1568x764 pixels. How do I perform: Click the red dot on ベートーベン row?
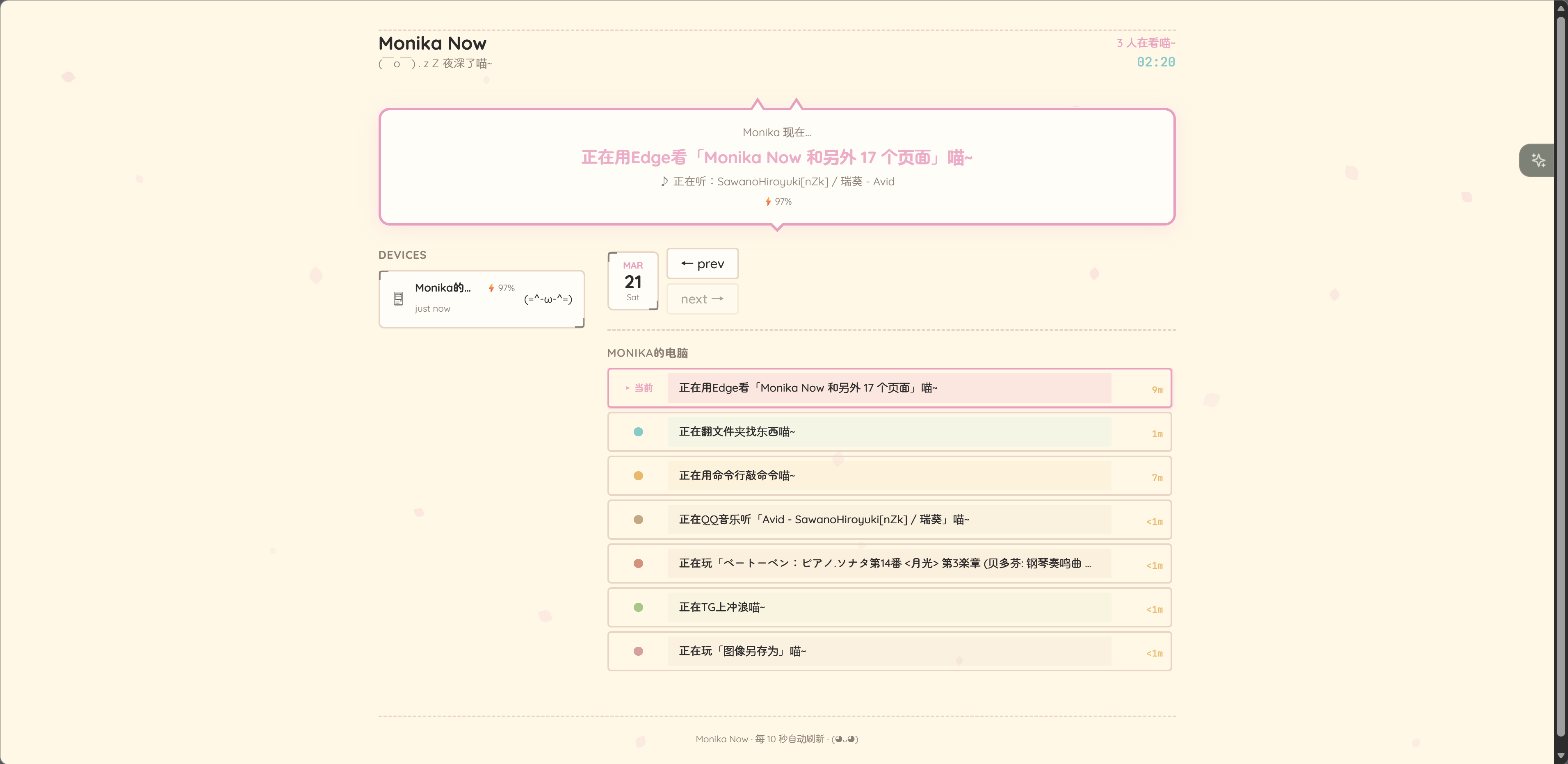tap(638, 563)
